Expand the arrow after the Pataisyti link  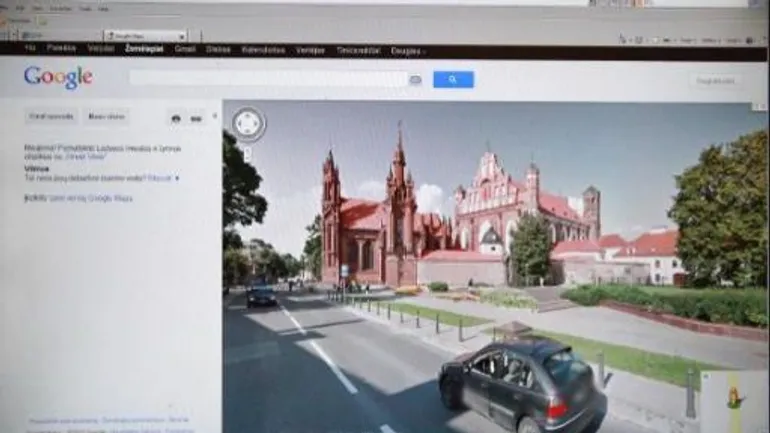click(177, 178)
